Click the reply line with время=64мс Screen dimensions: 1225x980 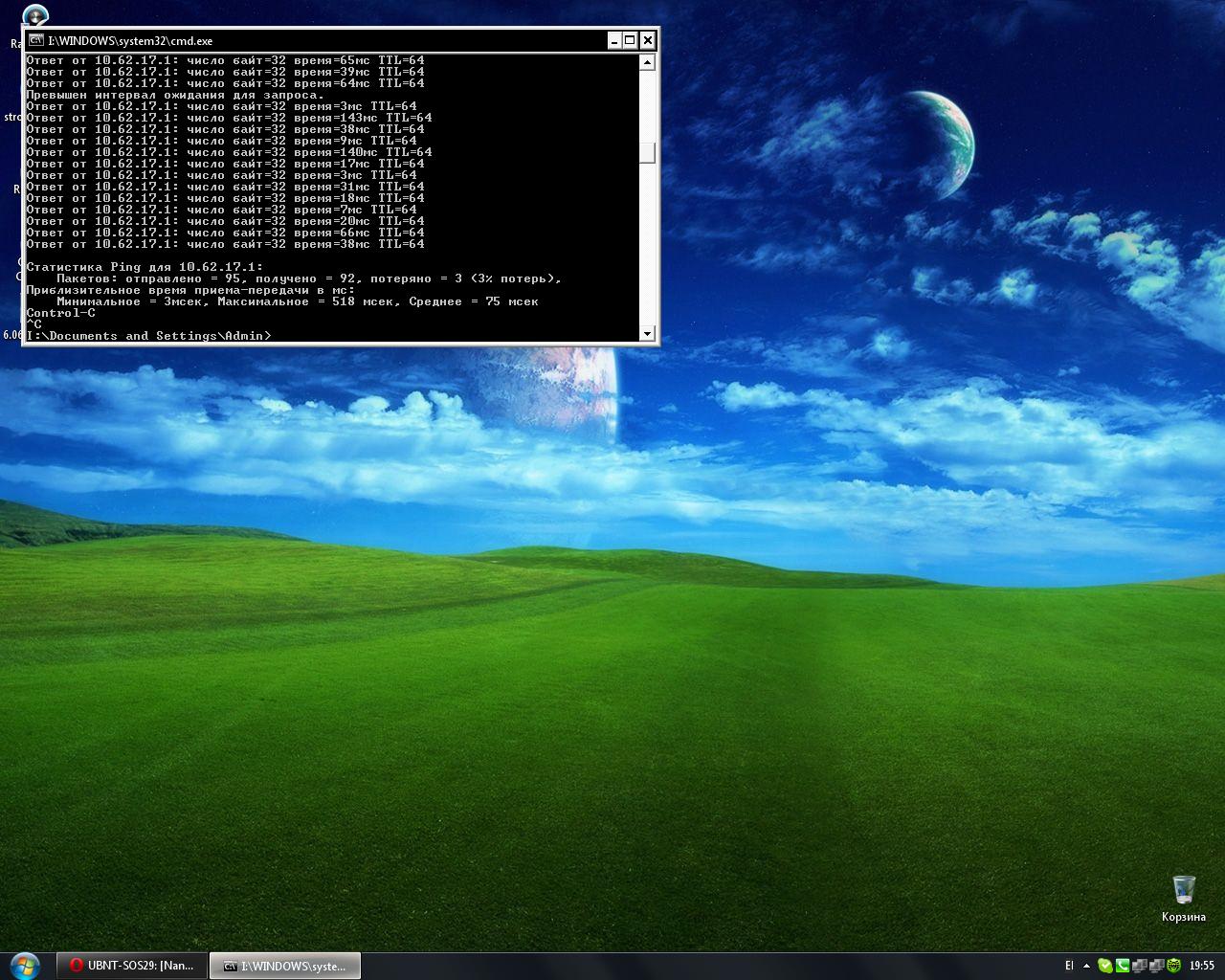[225, 83]
